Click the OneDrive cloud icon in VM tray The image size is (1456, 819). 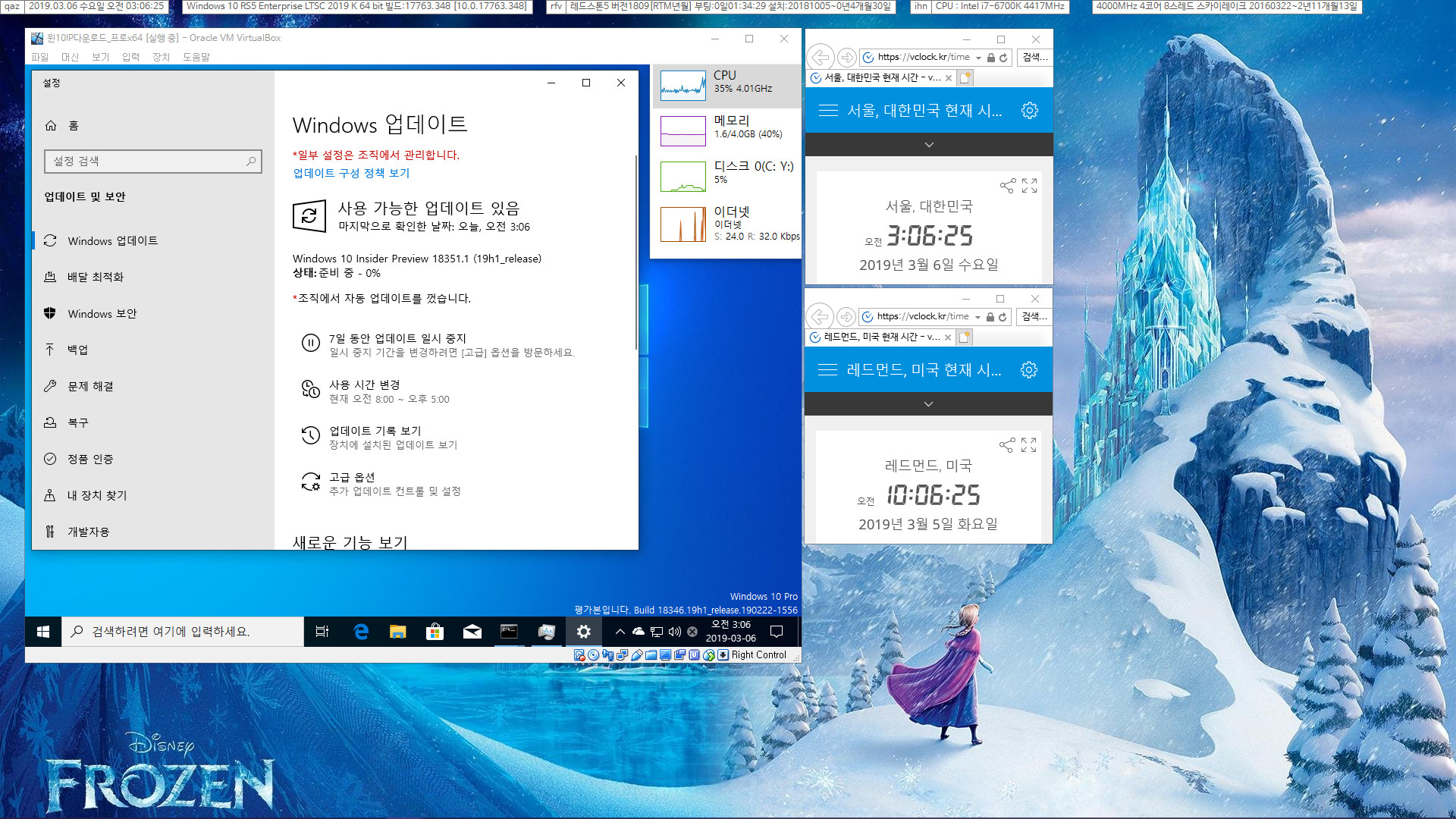[x=639, y=632]
